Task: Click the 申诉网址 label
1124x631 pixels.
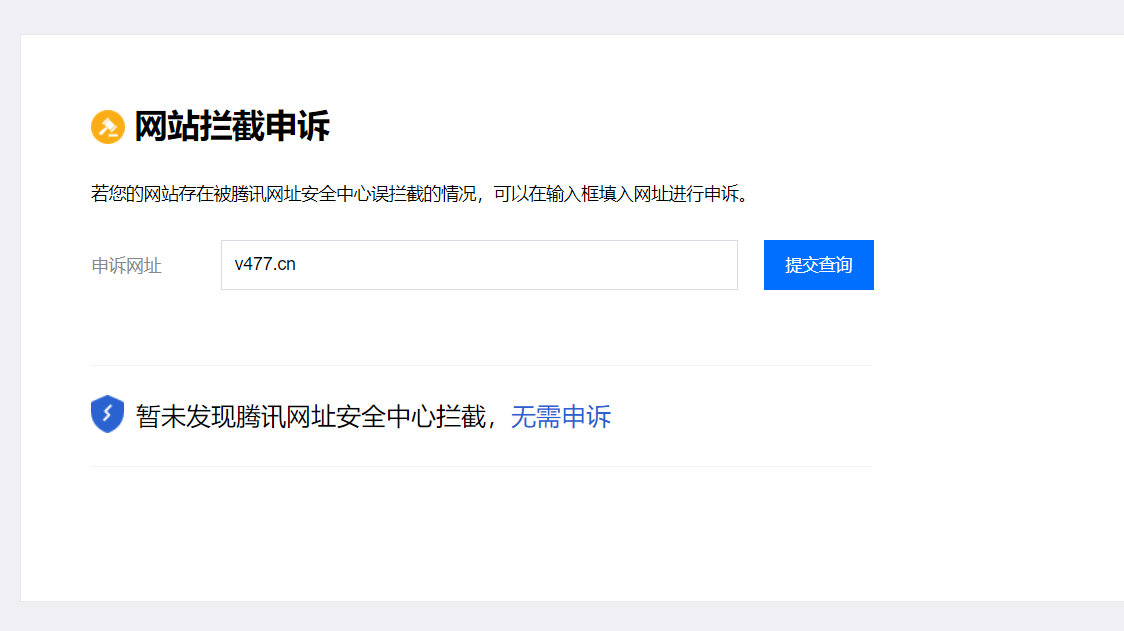Action: pos(126,266)
